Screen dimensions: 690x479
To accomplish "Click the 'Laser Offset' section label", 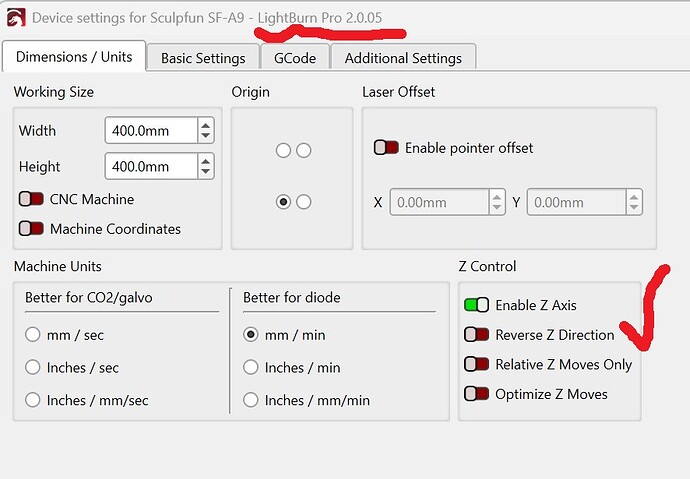I will [x=399, y=91].
